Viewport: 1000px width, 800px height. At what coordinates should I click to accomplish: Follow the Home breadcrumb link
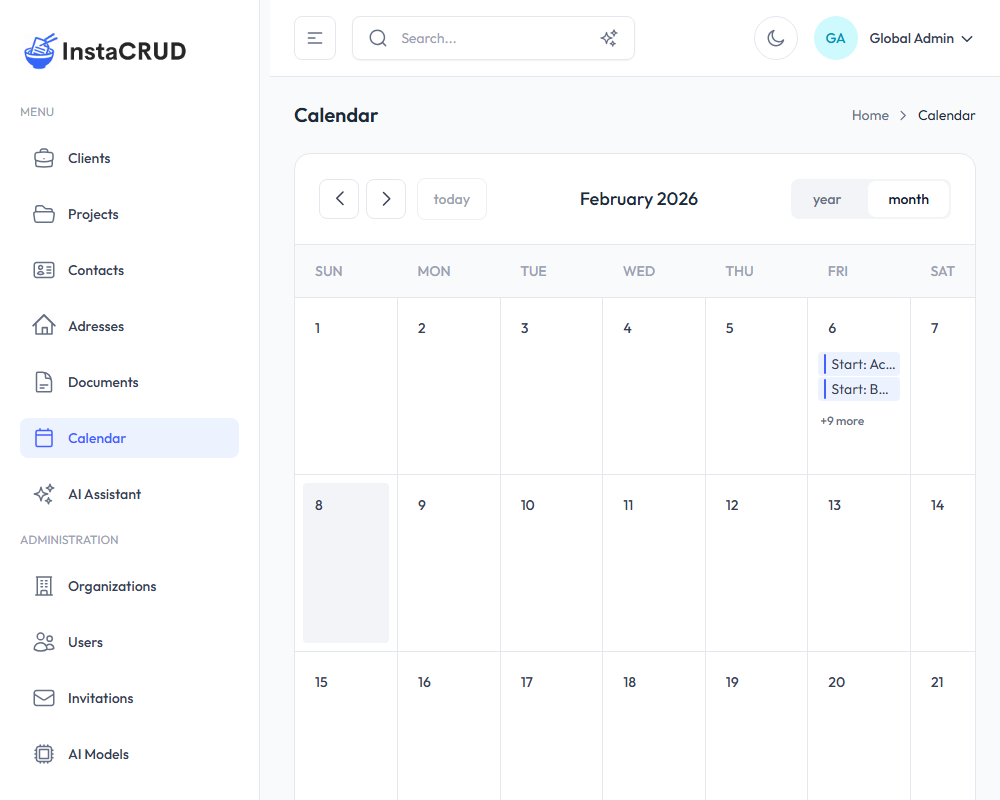[870, 115]
